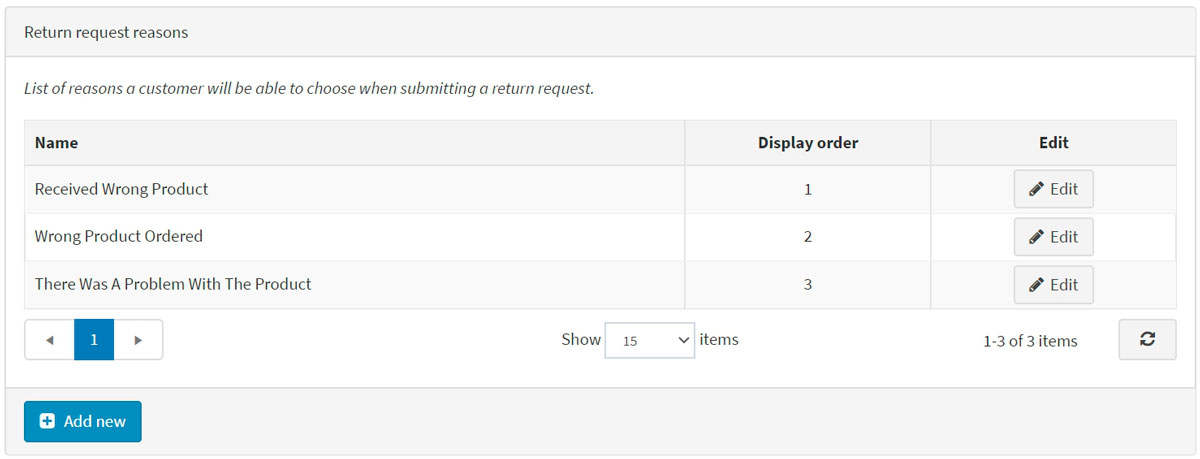Edit There Was A Problem With The Product
The height and width of the screenshot is (459, 1200).
pos(1053,285)
